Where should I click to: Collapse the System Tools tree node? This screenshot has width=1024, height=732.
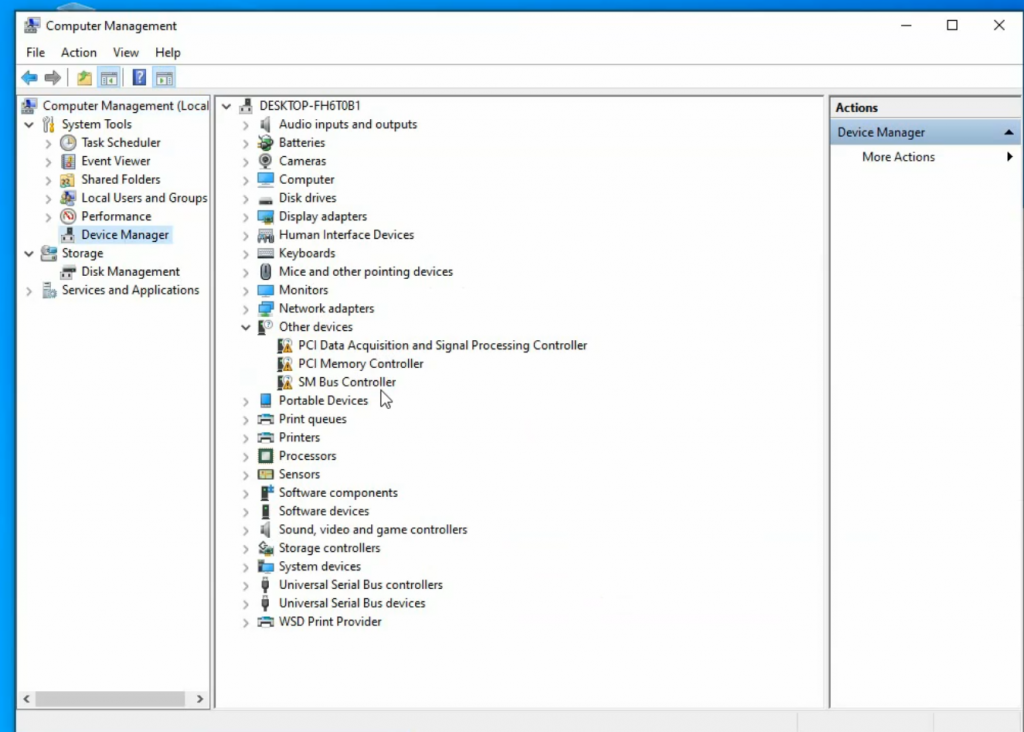coord(29,124)
